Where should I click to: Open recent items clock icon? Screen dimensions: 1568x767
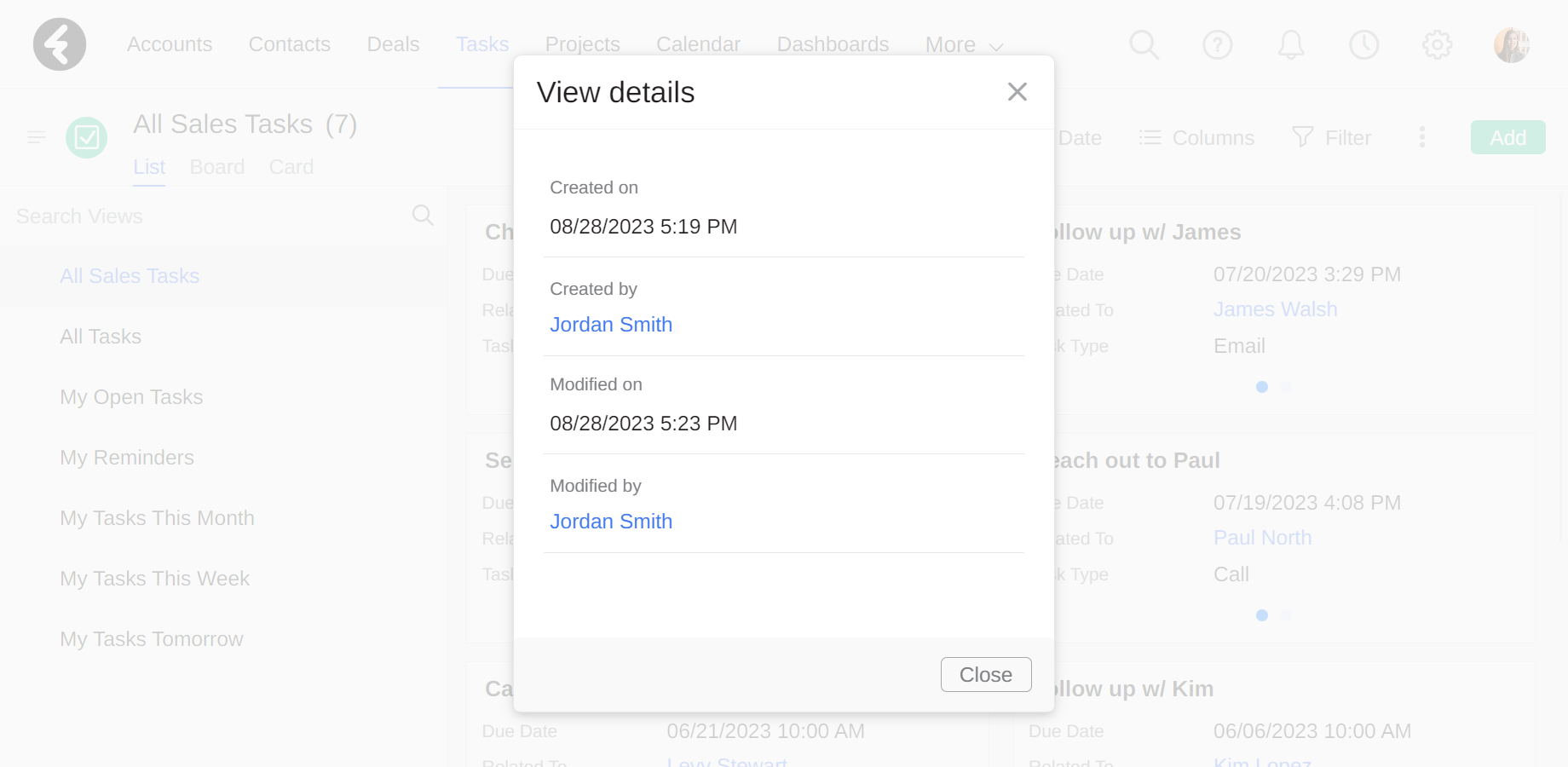(x=1364, y=44)
